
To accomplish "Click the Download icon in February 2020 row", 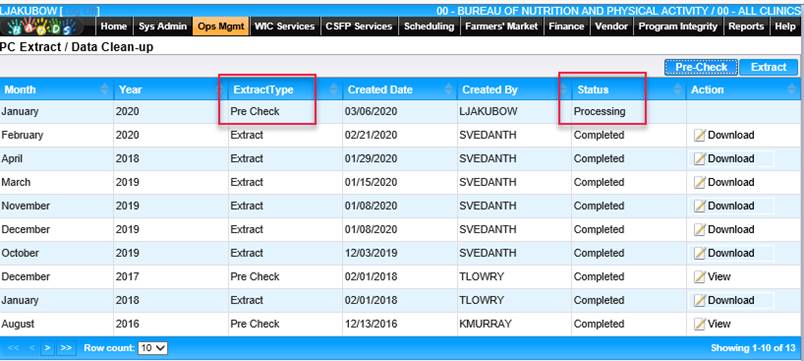I will pyautogui.click(x=700, y=135).
